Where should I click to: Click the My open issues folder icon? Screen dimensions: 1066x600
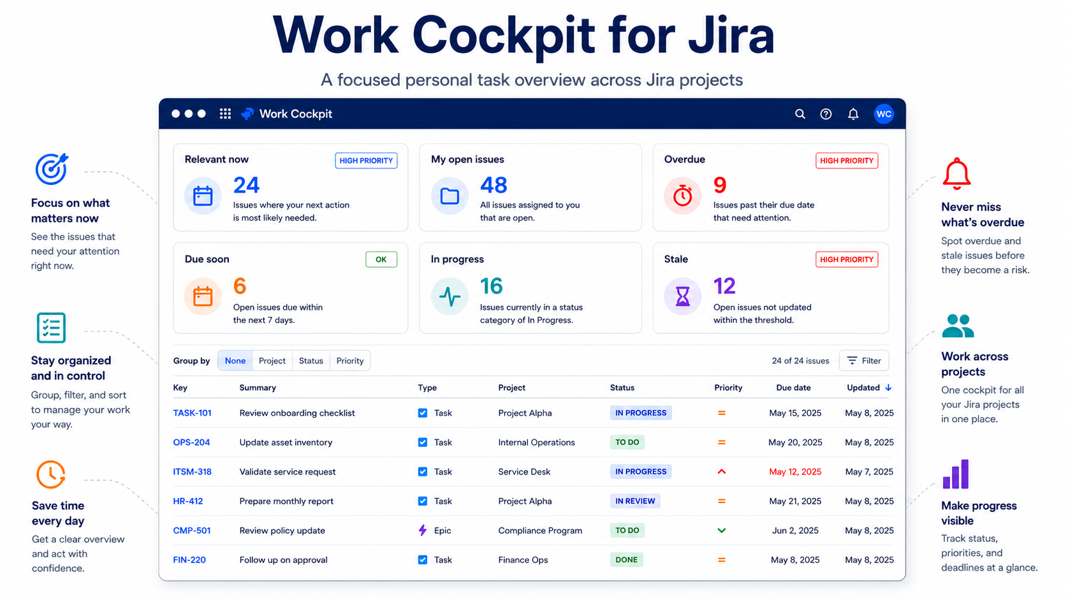(x=449, y=196)
